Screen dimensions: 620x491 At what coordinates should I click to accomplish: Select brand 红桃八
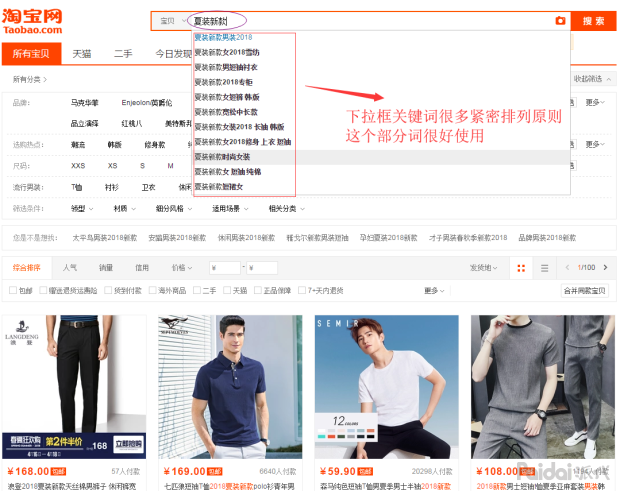pos(131,124)
